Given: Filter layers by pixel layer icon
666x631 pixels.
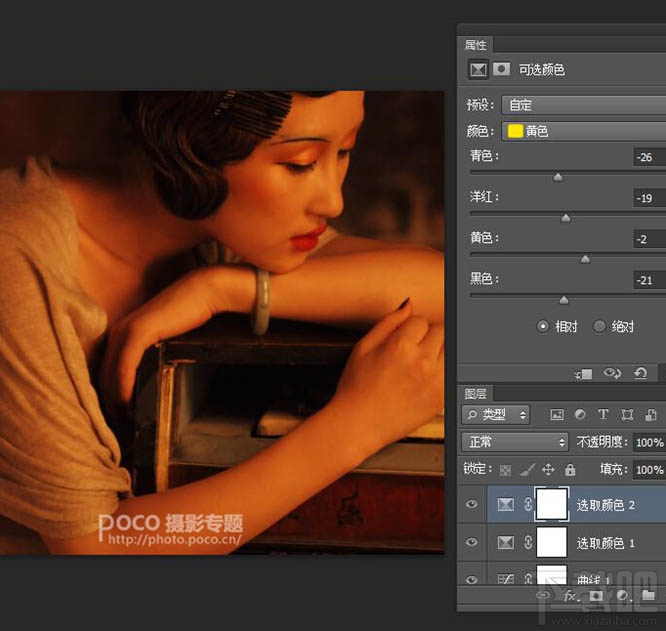Looking at the screenshot, I should pyautogui.click(x=557, y=414).
